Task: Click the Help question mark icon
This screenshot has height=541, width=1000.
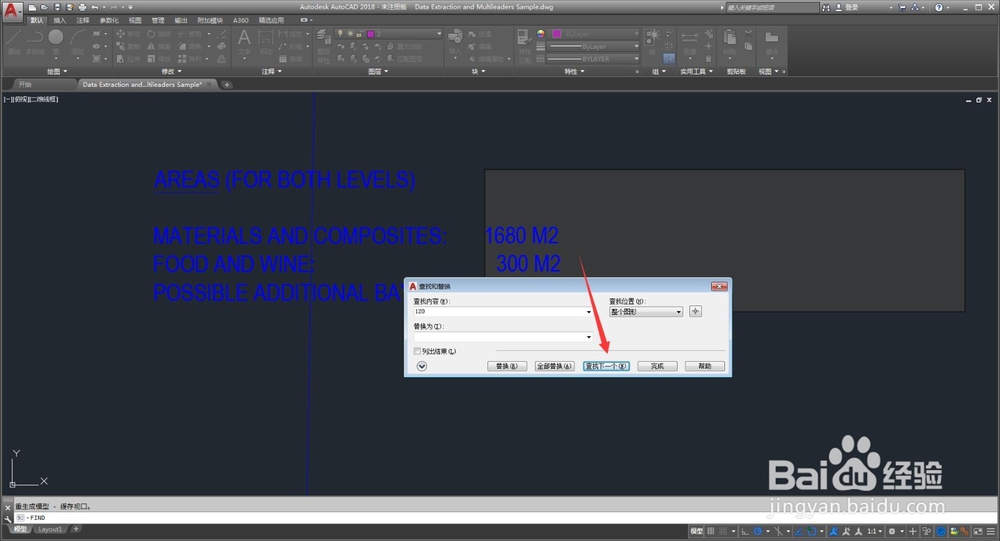Action: coord(939,8)
